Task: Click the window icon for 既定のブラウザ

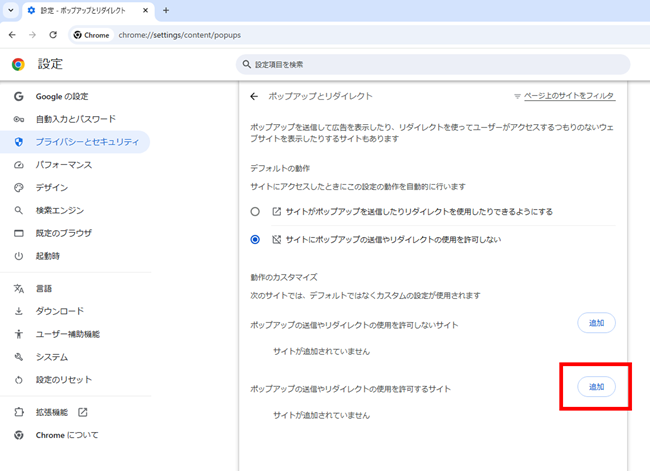Action: point(19,233)
